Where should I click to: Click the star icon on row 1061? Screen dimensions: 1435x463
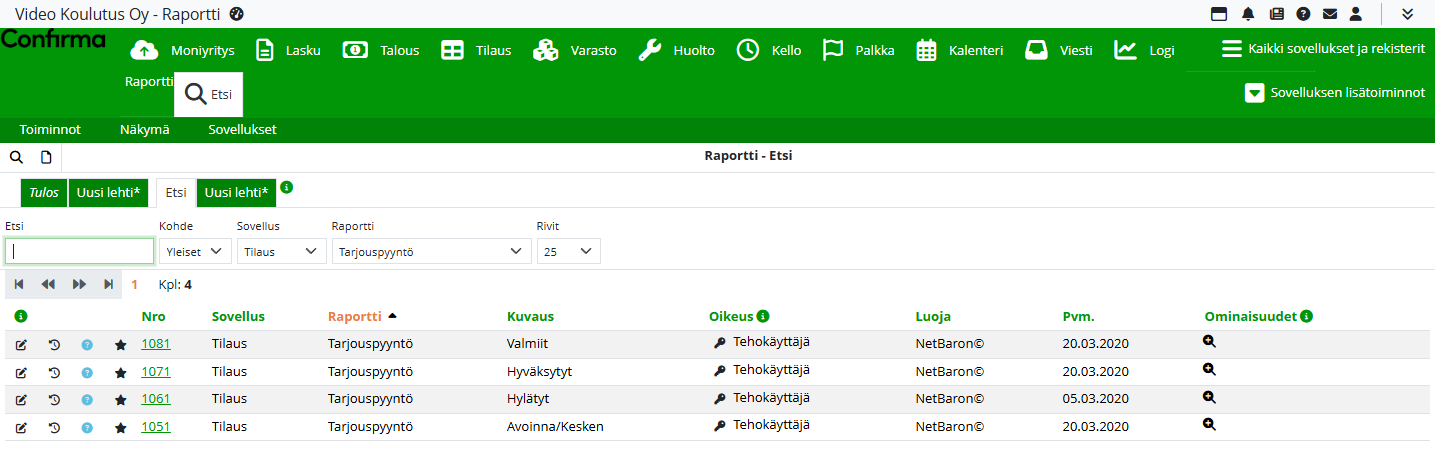121,400
